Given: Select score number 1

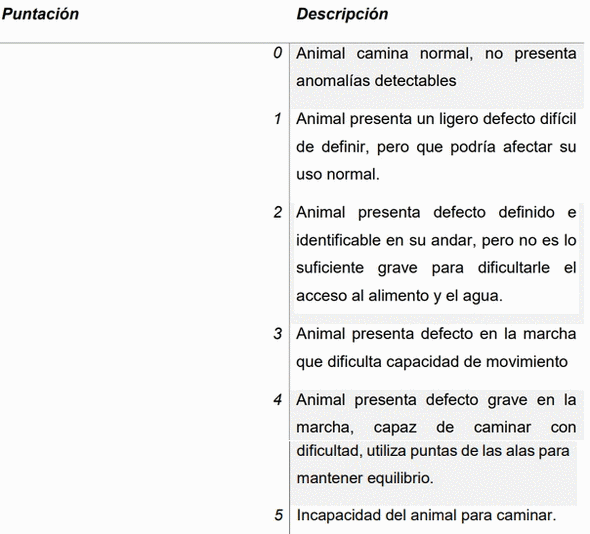Looking at the screenshot, I should click(x=278, y=119).
